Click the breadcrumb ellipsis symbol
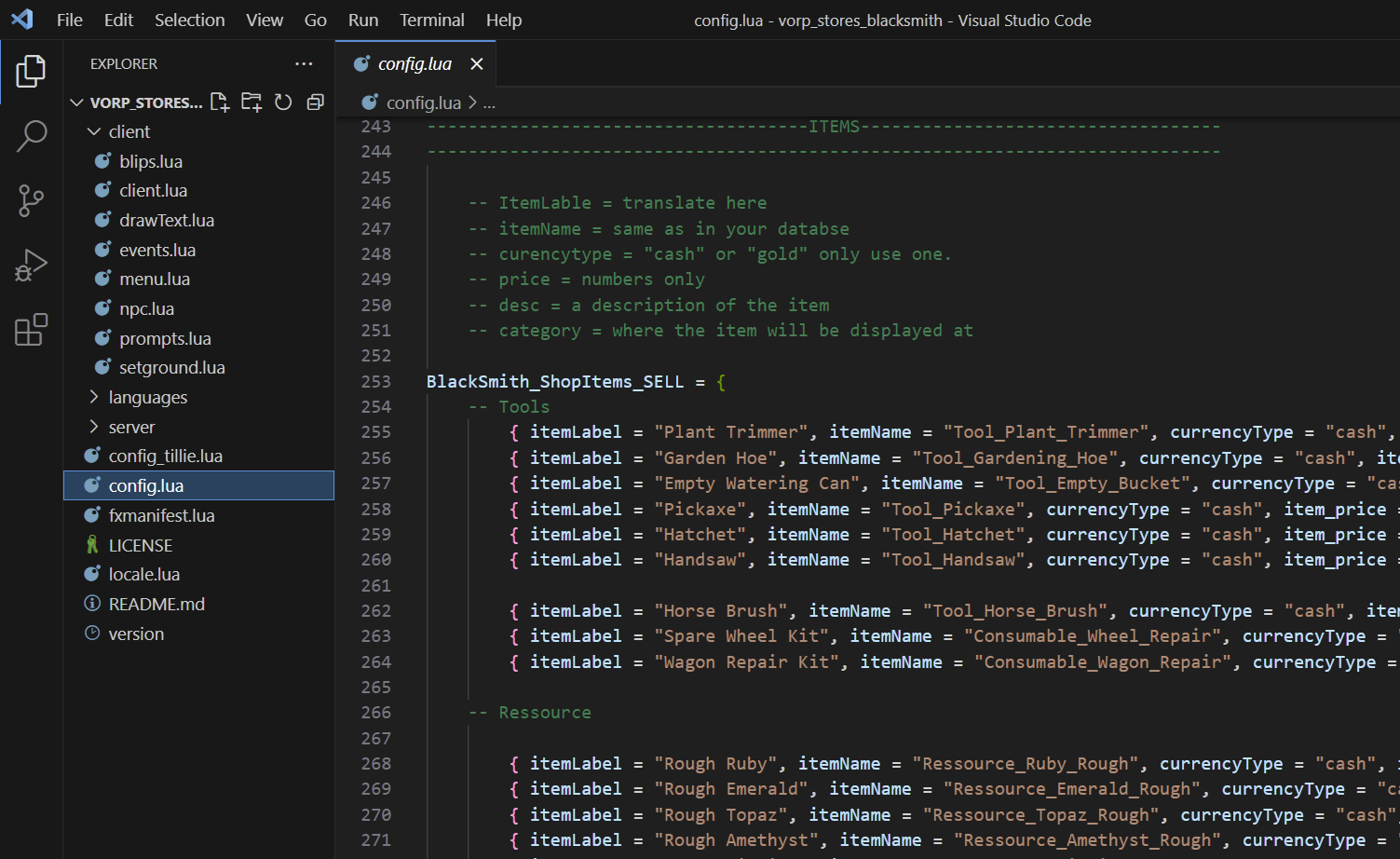1400x859 pixels. tap(490, 103)
